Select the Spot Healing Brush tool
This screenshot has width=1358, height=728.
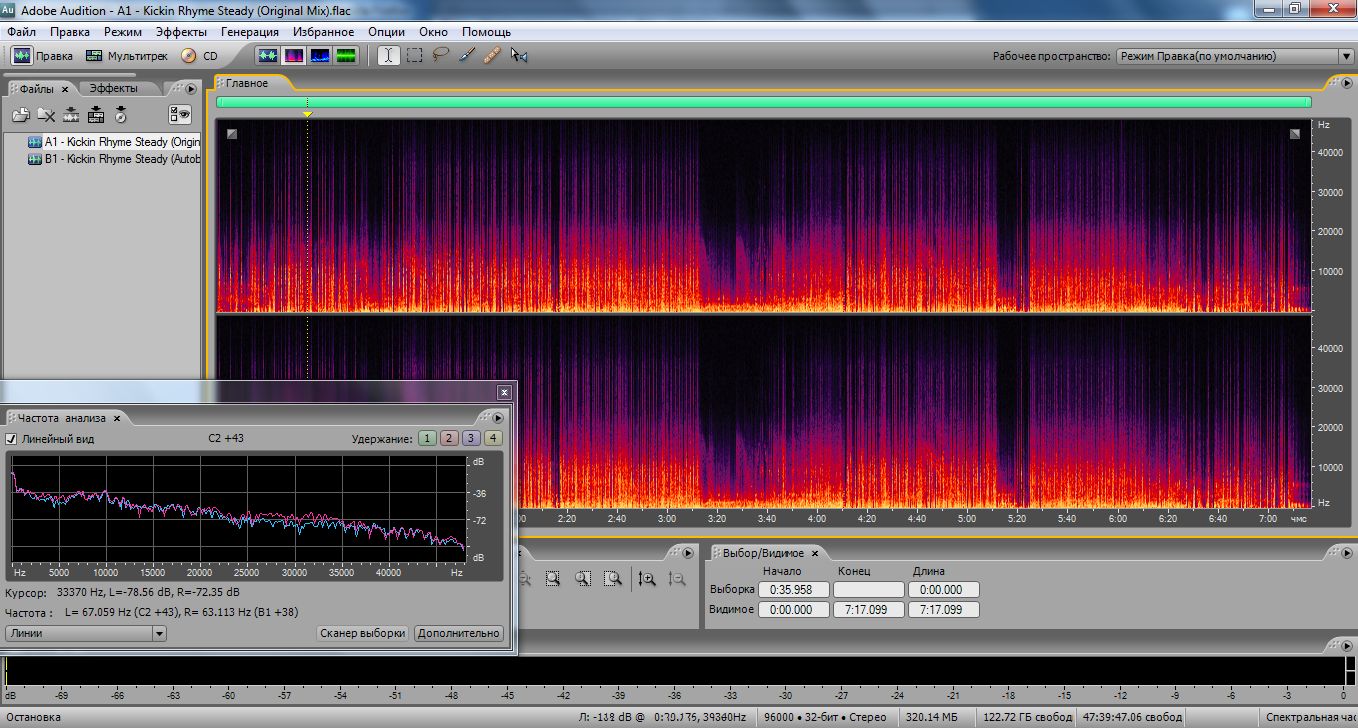(492, 56)
